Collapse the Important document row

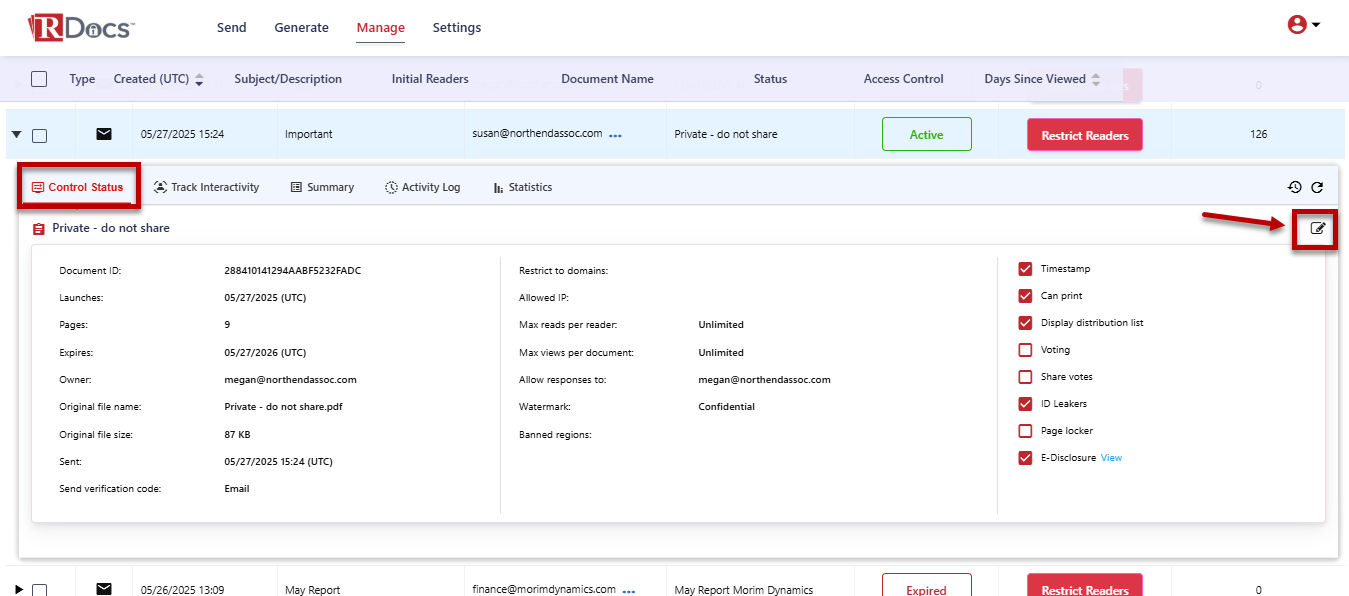click(x=17, y=135)
